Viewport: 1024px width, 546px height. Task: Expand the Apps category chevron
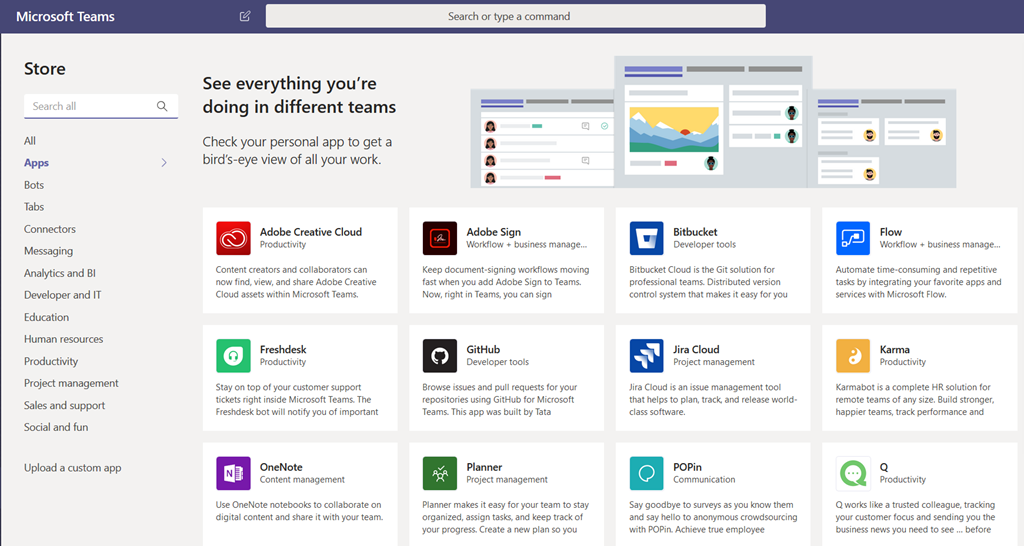tap(164, 163)
